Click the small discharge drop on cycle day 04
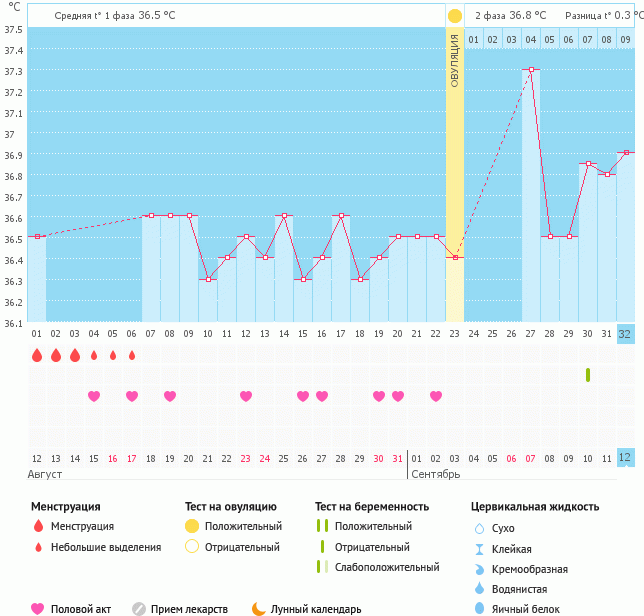 [94, 355]
